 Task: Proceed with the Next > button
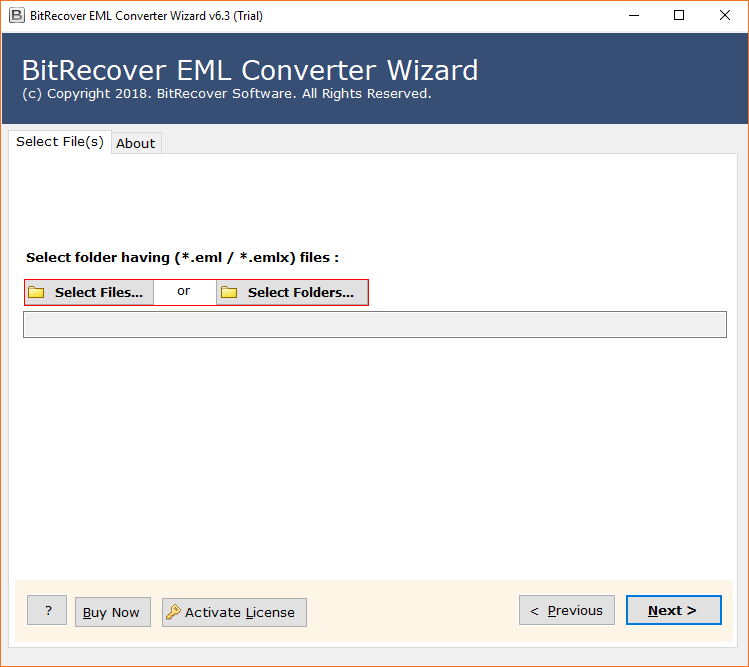(674, 610)
